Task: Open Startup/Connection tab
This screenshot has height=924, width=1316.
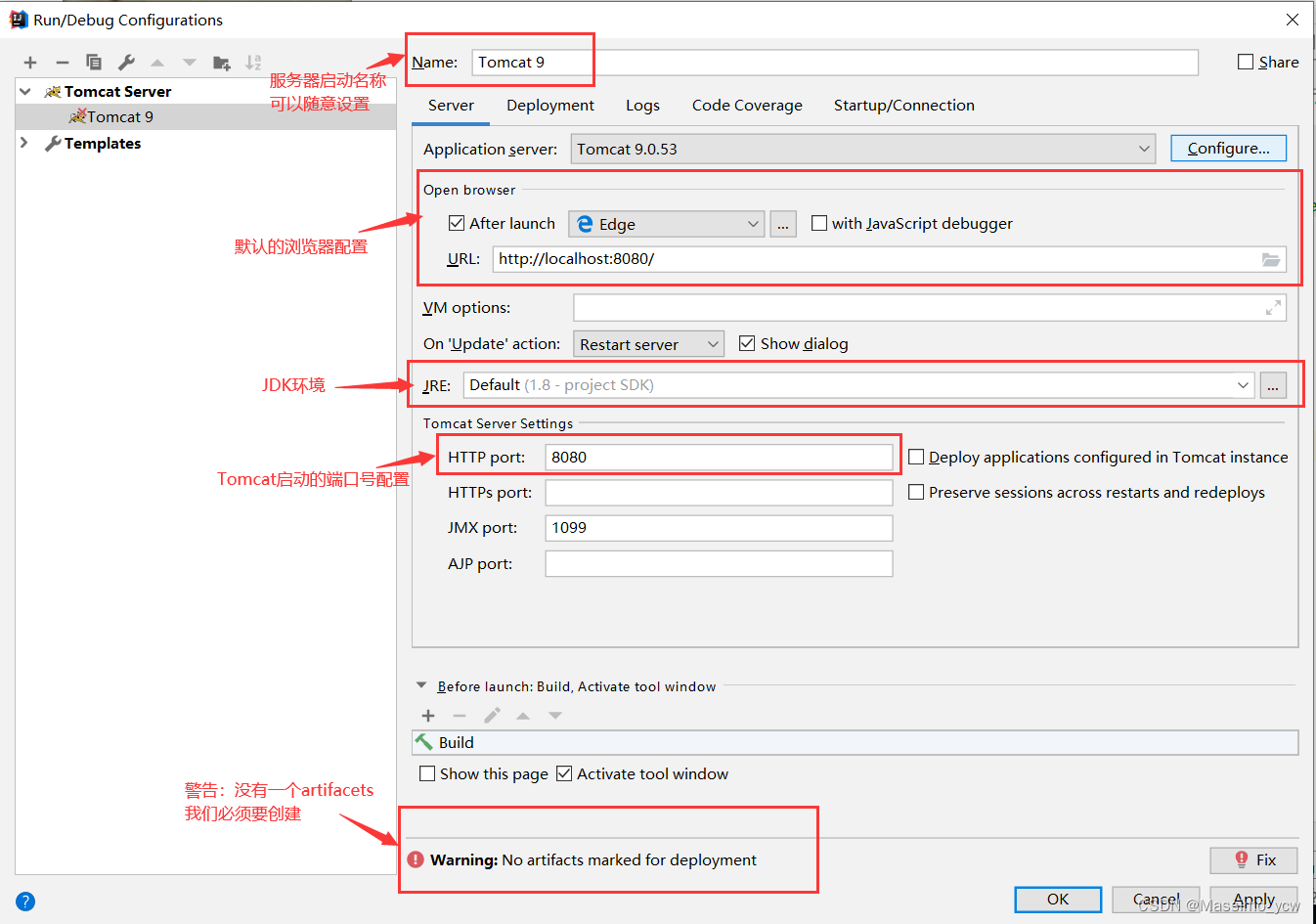Action: click(x=904, y=106)
